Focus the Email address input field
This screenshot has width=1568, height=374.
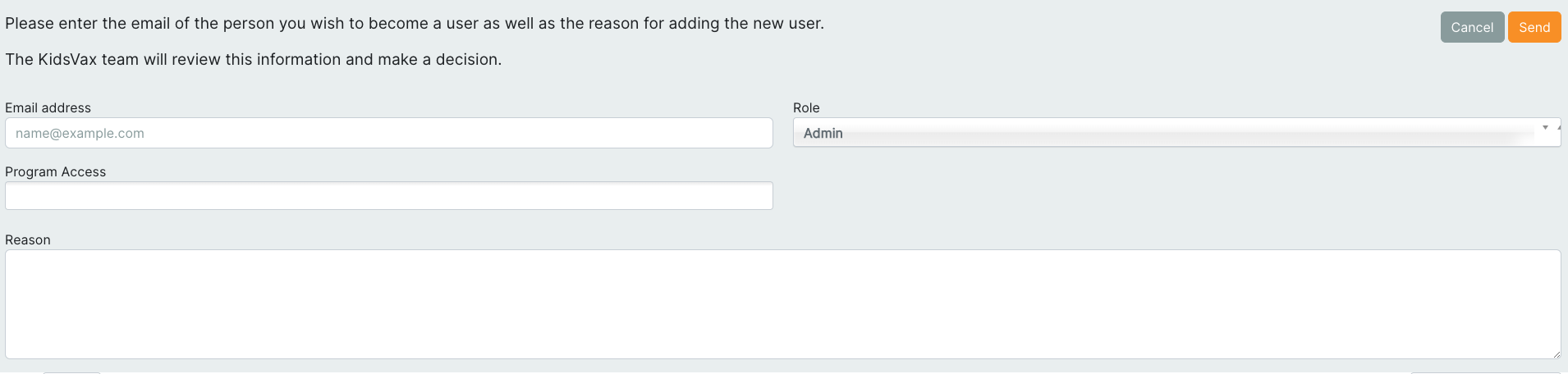[x=388, y=133]
